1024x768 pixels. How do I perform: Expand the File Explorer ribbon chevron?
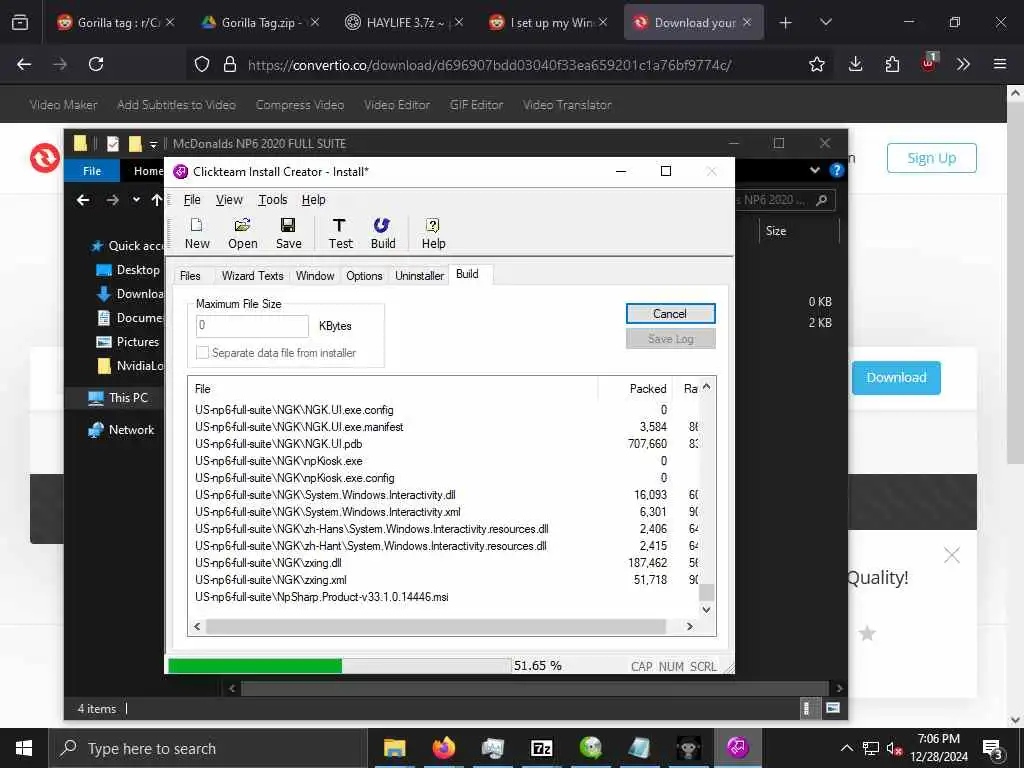[814, 170]
